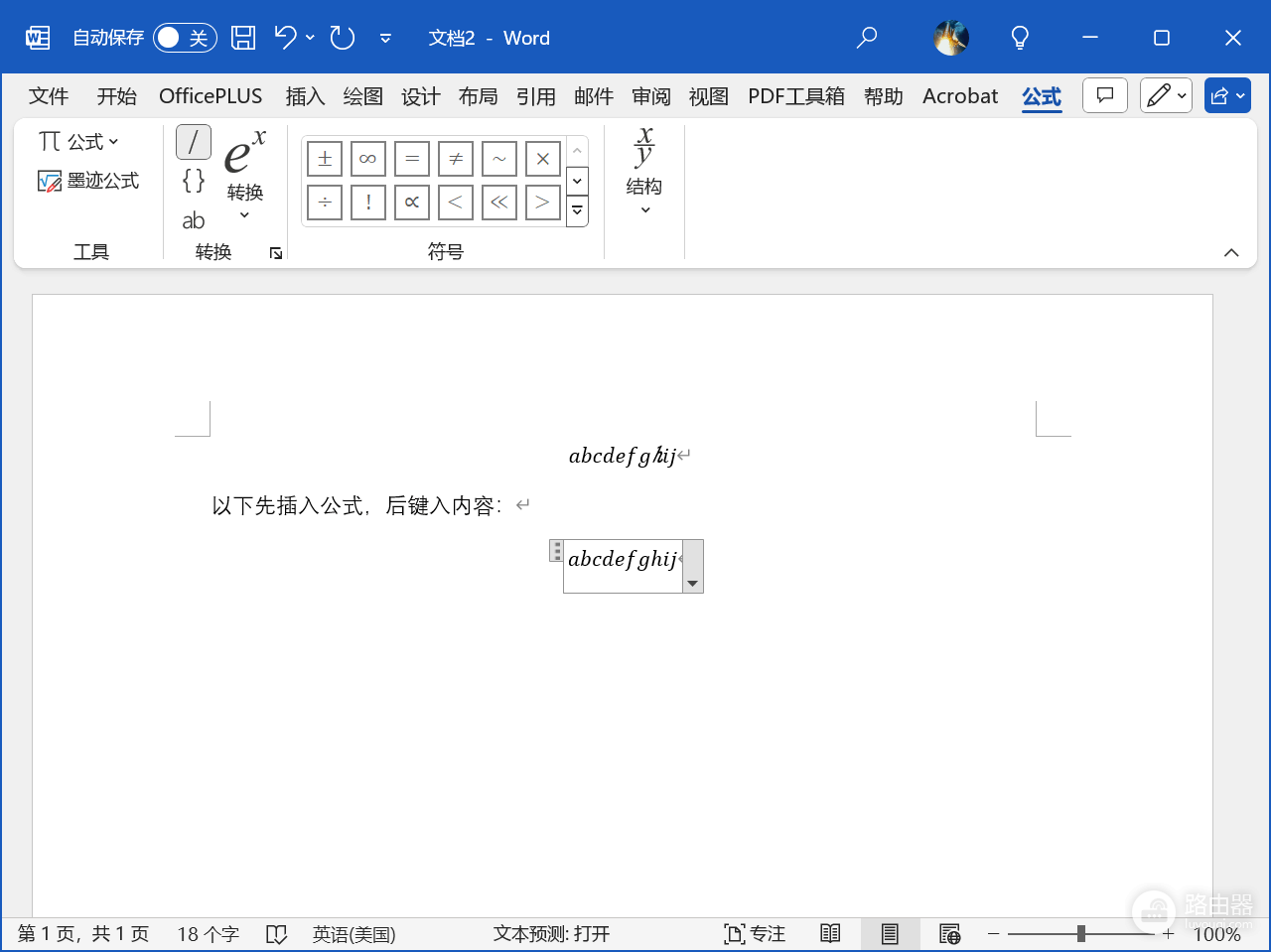Open the 转换 convert dropdown

[244, 175]
